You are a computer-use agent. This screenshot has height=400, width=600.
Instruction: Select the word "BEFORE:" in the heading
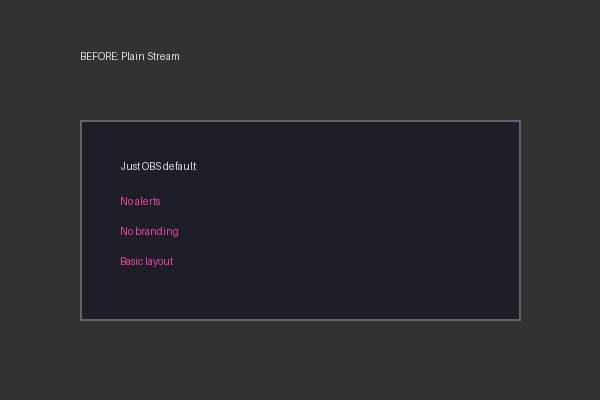click(99, 56)
